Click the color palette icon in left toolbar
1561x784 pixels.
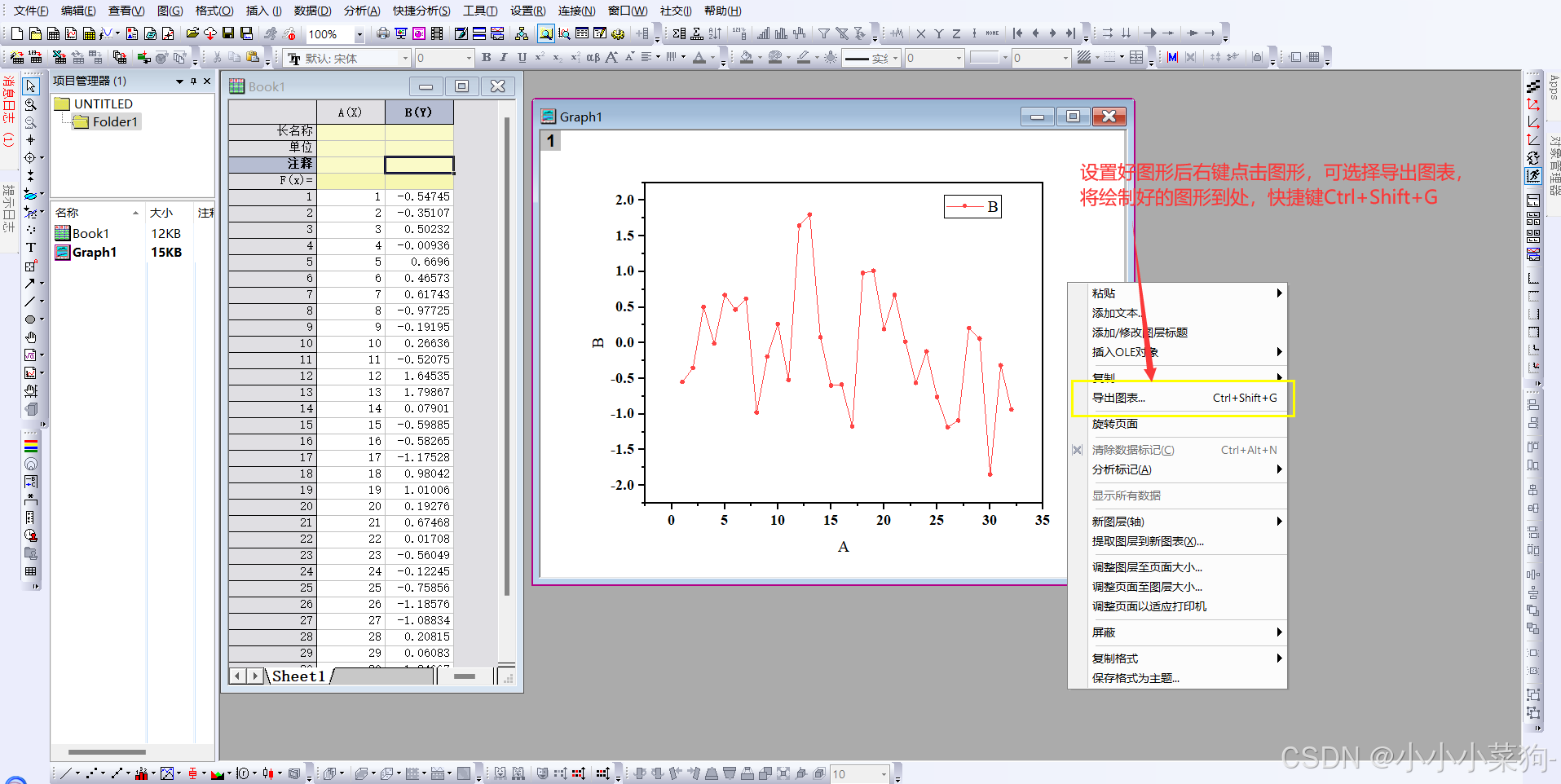(31, 446)
